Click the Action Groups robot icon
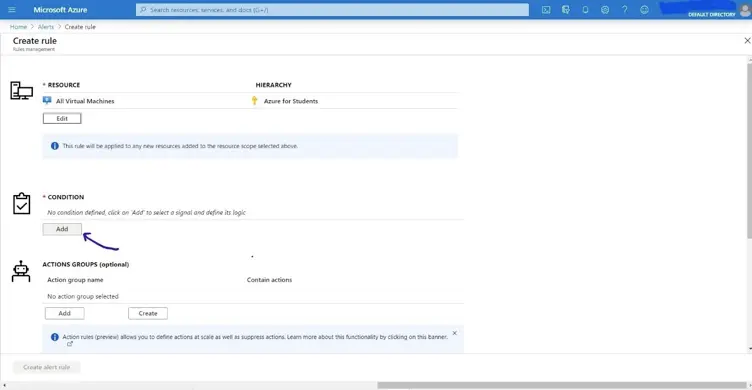 coord(21,272)
